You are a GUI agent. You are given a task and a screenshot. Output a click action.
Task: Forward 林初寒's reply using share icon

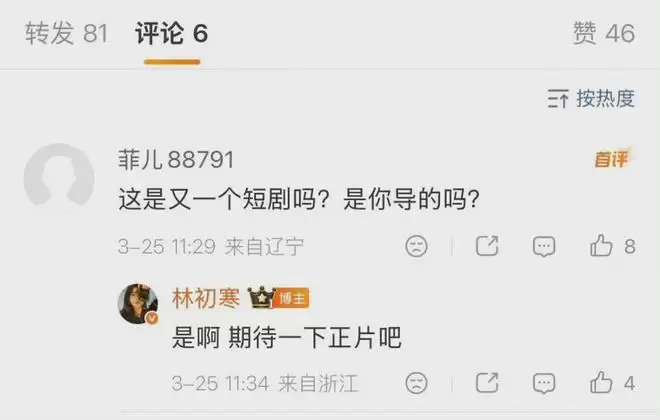point(487,383)
